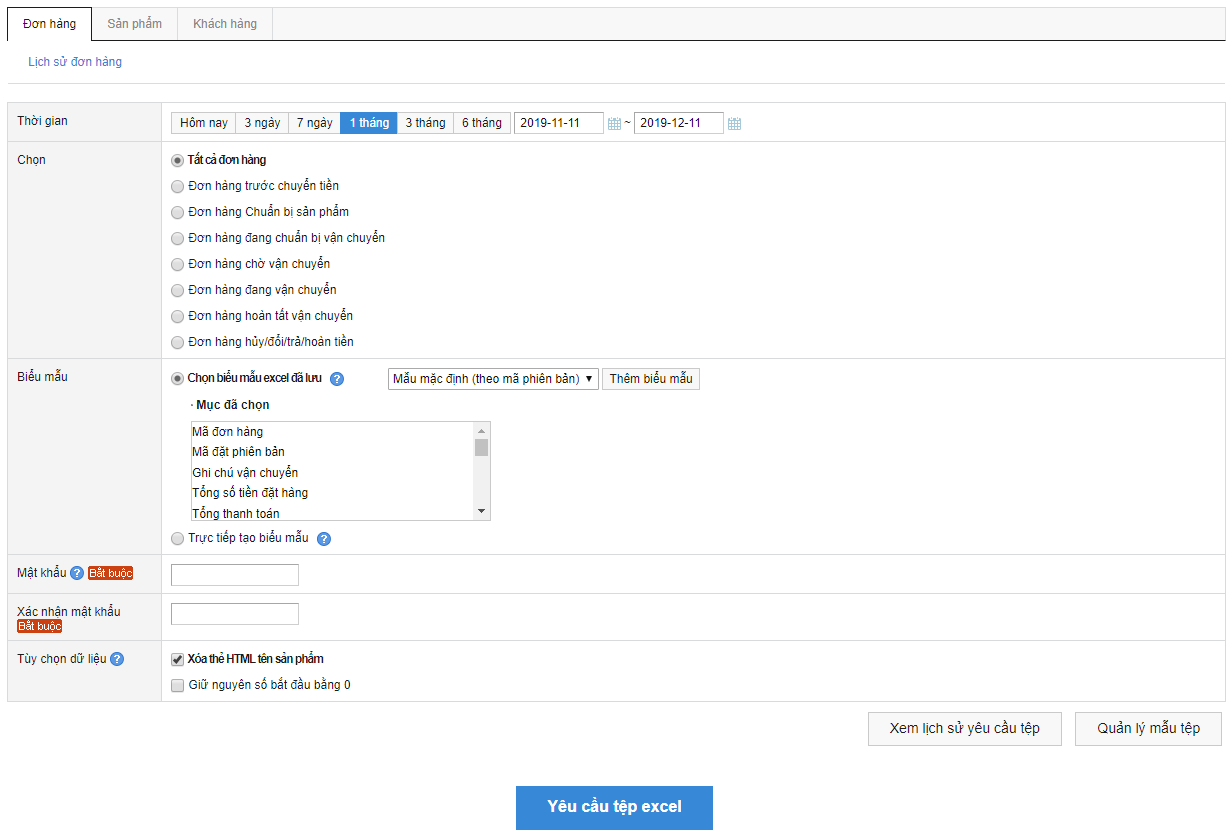Switch to the Sản phẩm tab
The image size is (1231, 837).
(134, 24)
